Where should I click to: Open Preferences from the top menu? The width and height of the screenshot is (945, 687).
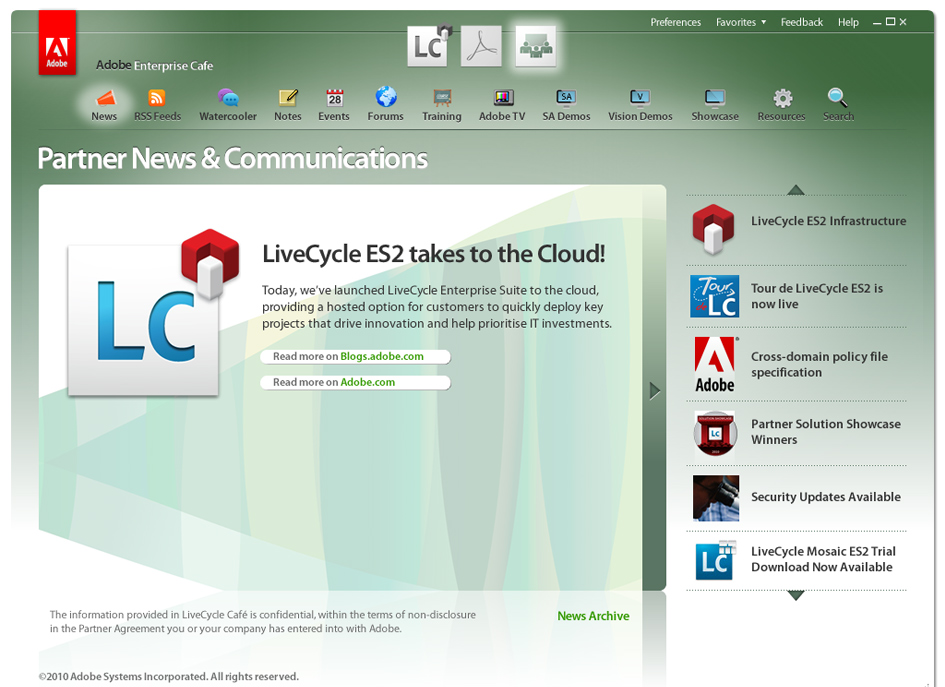click(676, 22)
